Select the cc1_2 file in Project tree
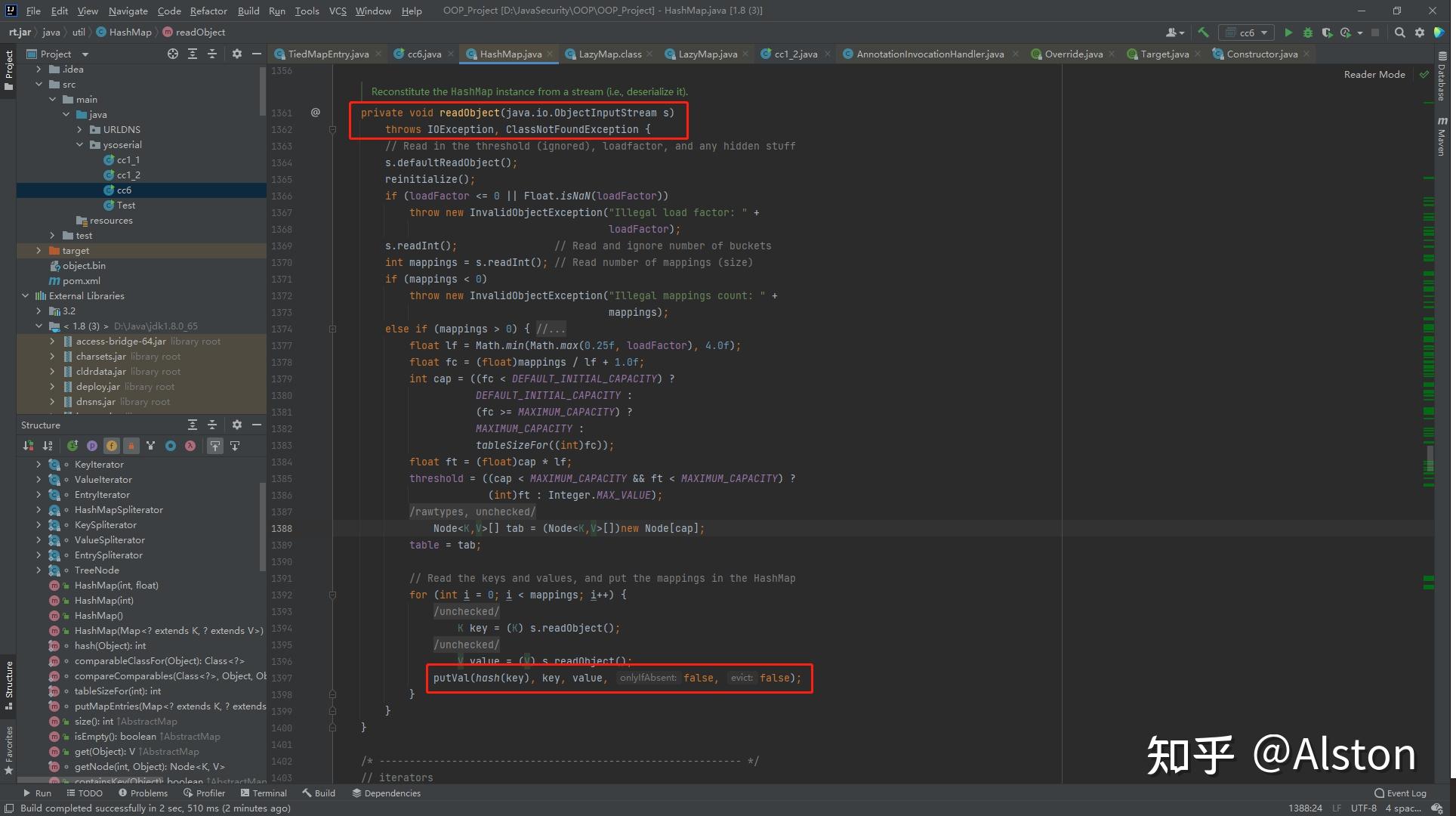 click(x=128, y=175)
